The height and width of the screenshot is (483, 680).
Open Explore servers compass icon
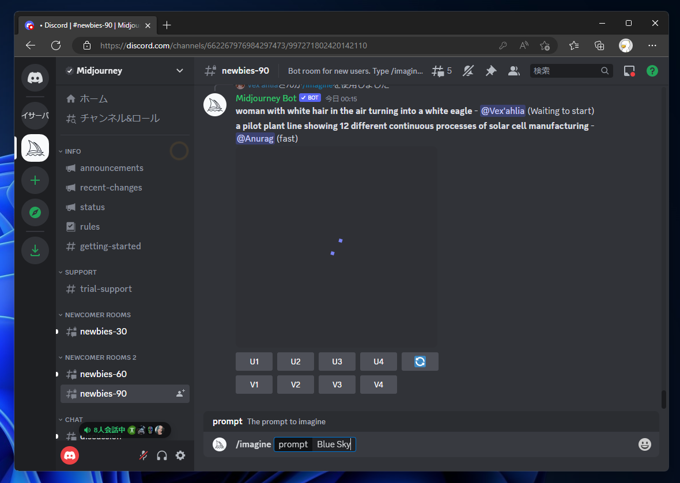(35, 212)
